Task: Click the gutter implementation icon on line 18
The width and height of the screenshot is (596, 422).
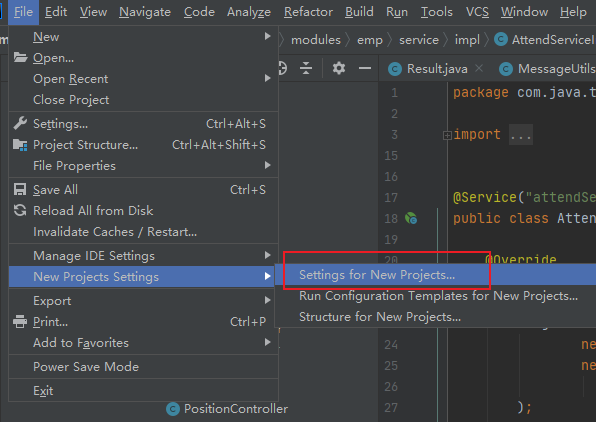Action: (x=411, y=218)
